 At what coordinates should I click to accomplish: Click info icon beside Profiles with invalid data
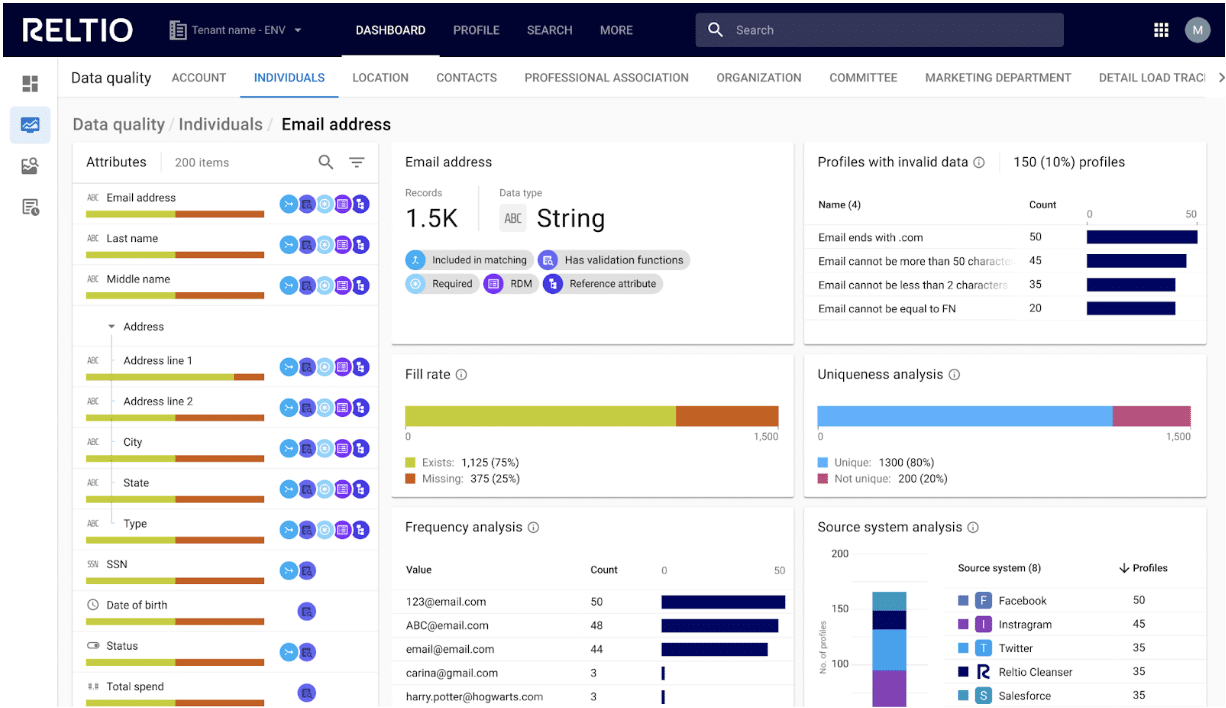979,162
